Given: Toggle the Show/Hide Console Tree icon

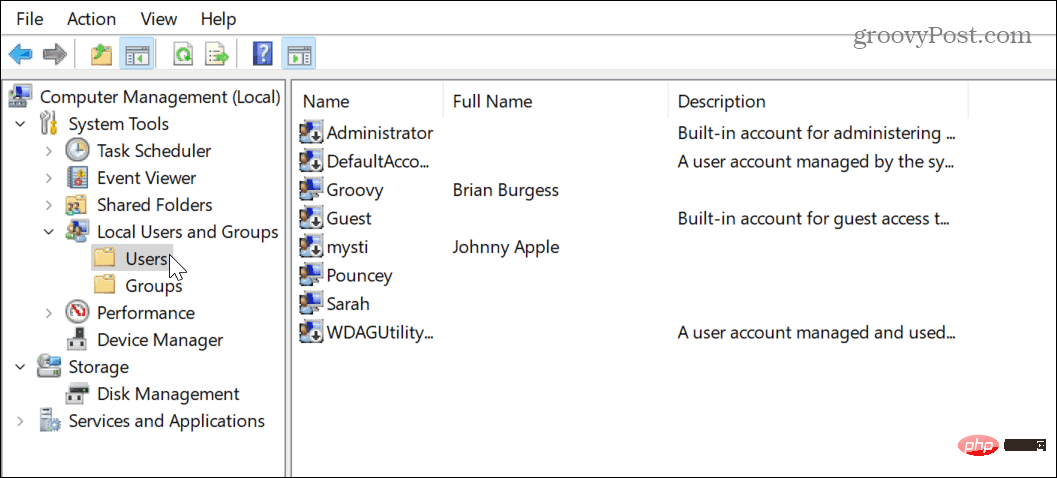Looking at the screenshot, I should (x=137, y=54).
